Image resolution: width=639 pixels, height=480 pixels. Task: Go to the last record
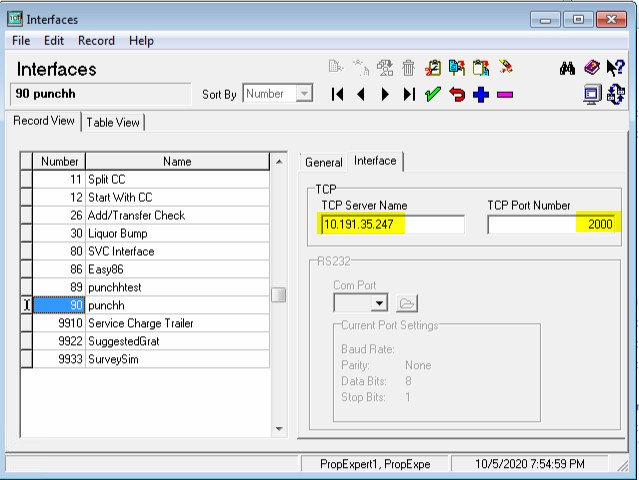point(409,95)
